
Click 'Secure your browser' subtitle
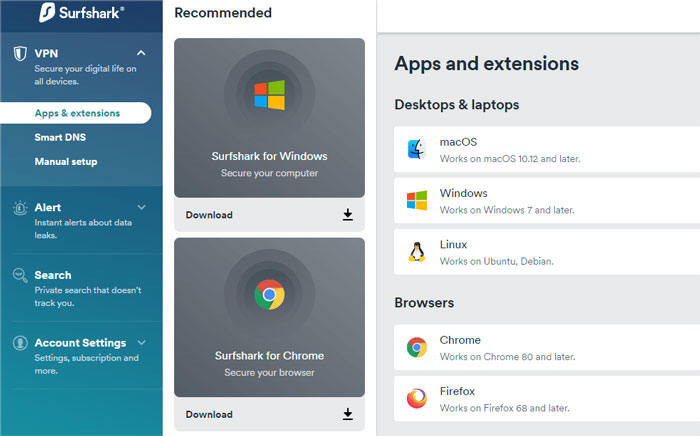270,373
